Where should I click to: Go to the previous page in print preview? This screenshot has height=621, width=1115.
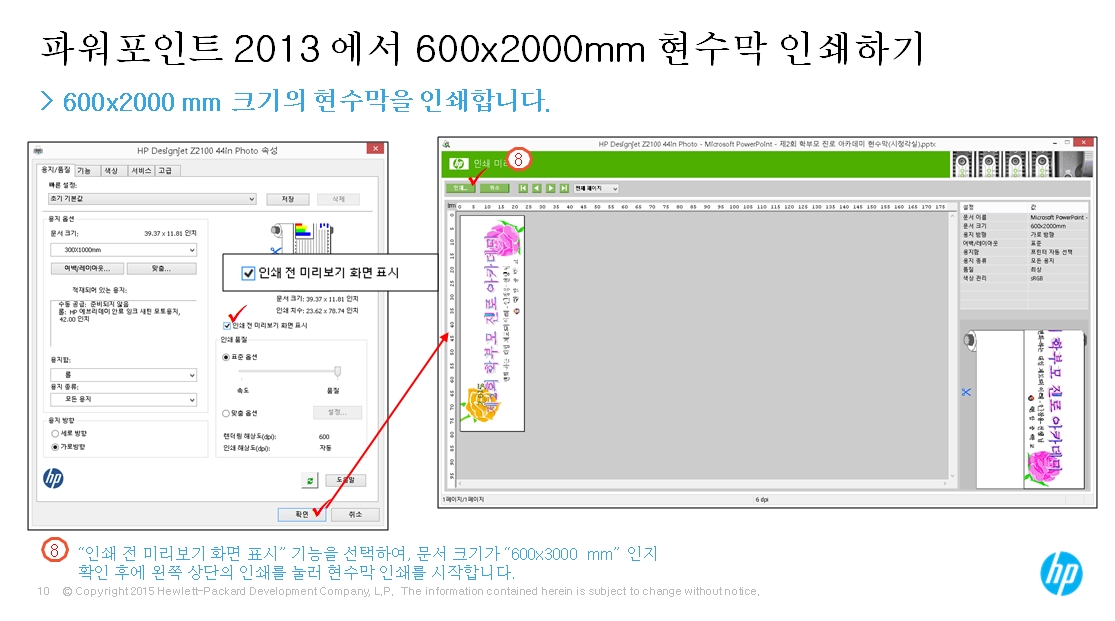(537, 189)
